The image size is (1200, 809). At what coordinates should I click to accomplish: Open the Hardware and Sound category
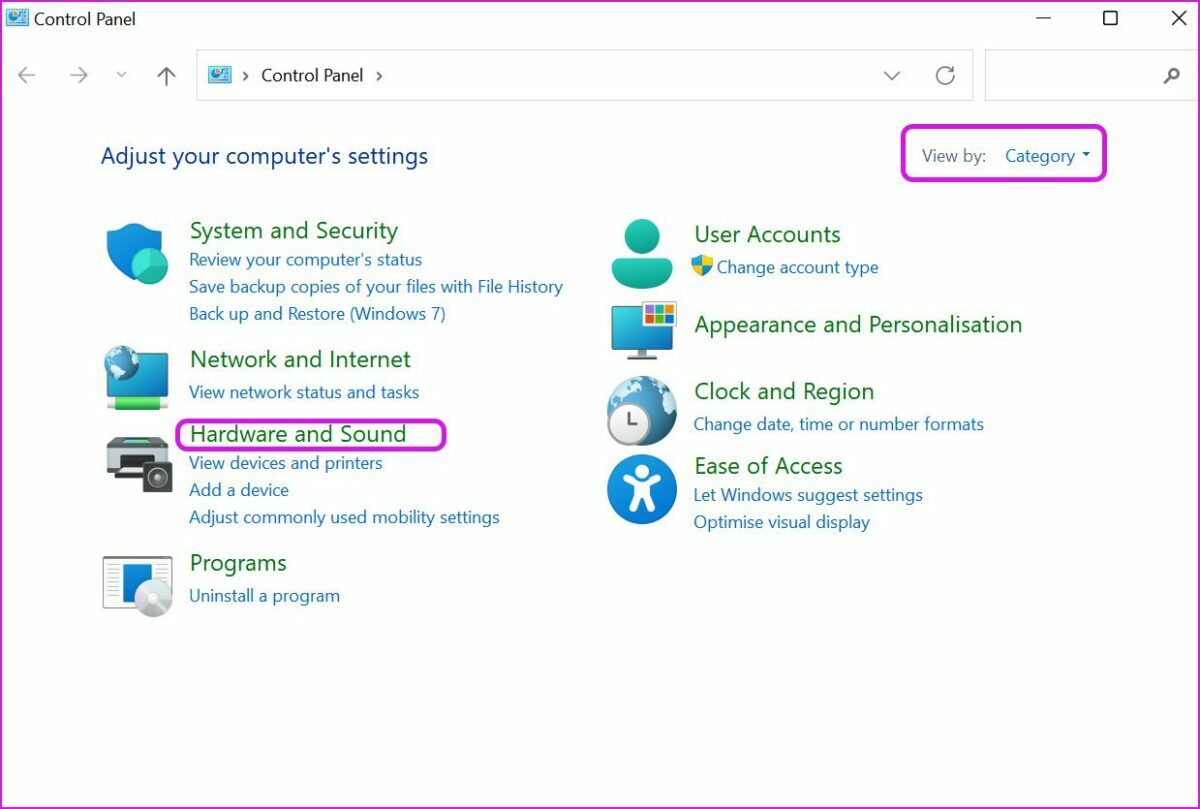[x=298, y=434]
